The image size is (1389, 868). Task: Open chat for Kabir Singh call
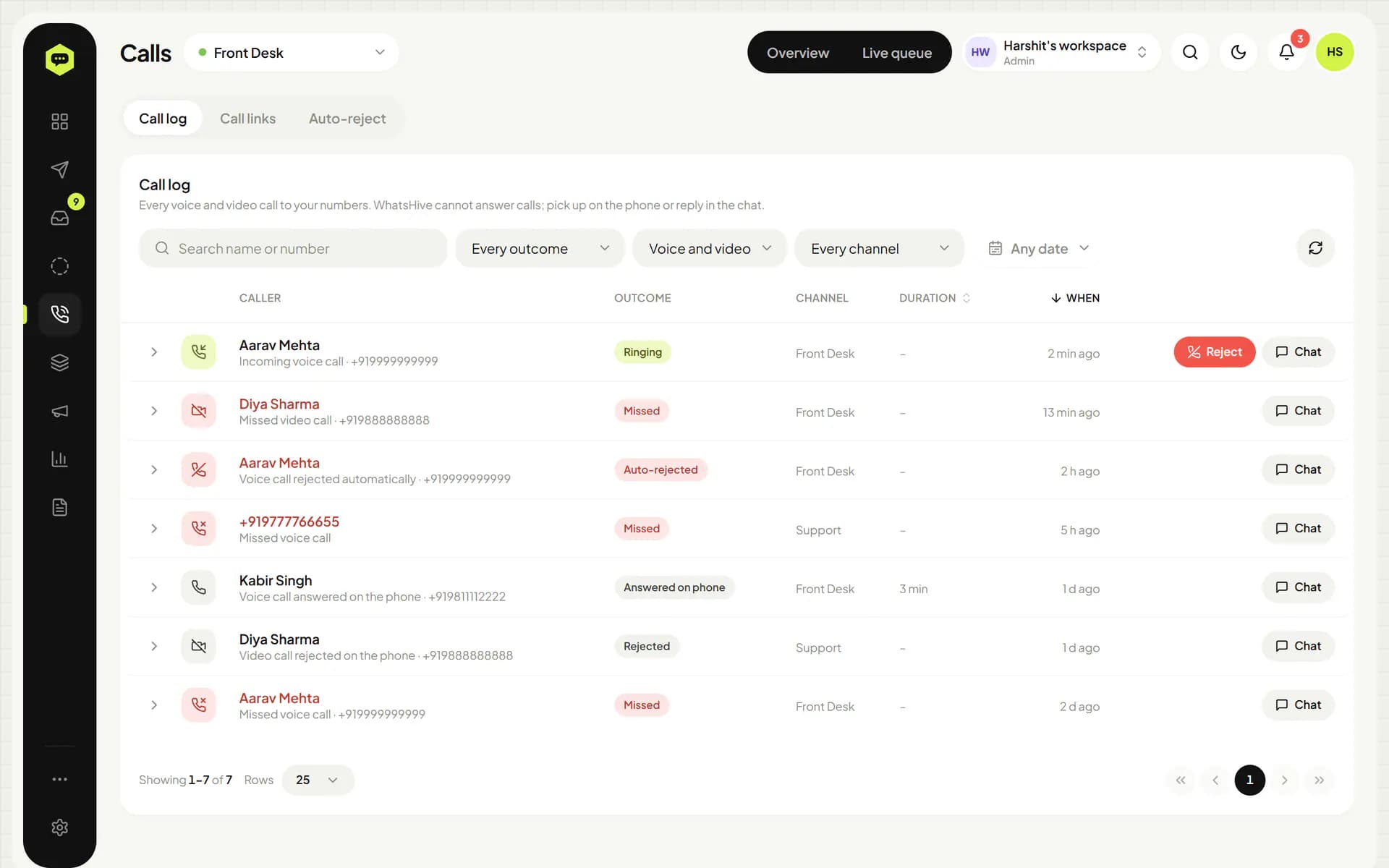pyautogui.click(x=1298, y=587)
